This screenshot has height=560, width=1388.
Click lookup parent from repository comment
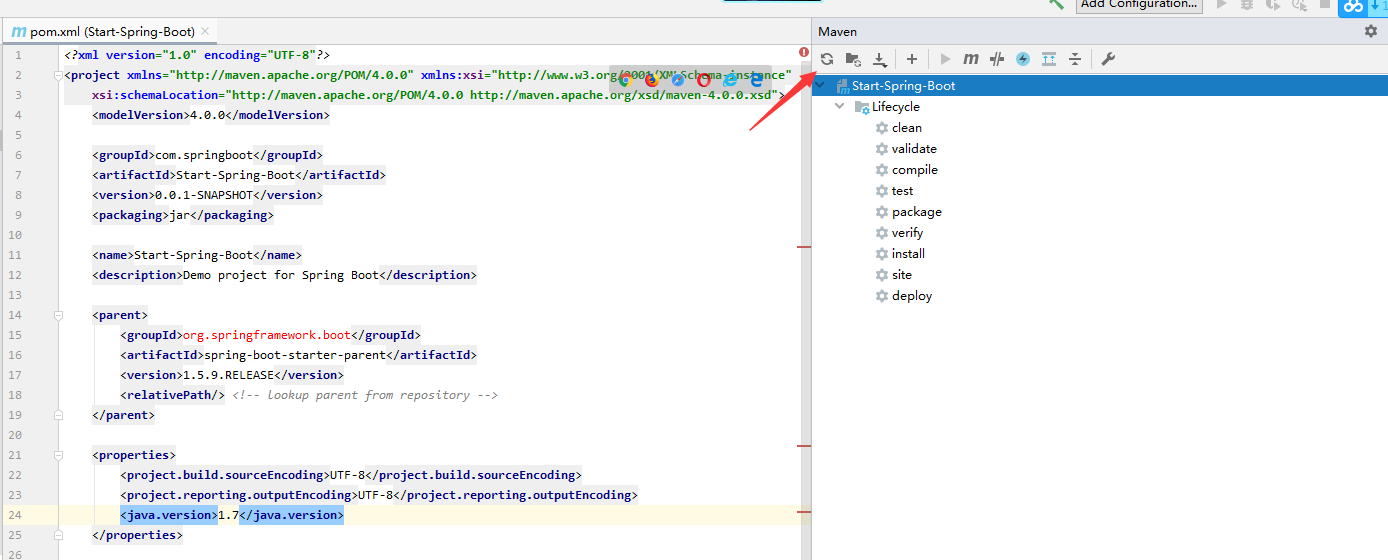tap(365, 395)
